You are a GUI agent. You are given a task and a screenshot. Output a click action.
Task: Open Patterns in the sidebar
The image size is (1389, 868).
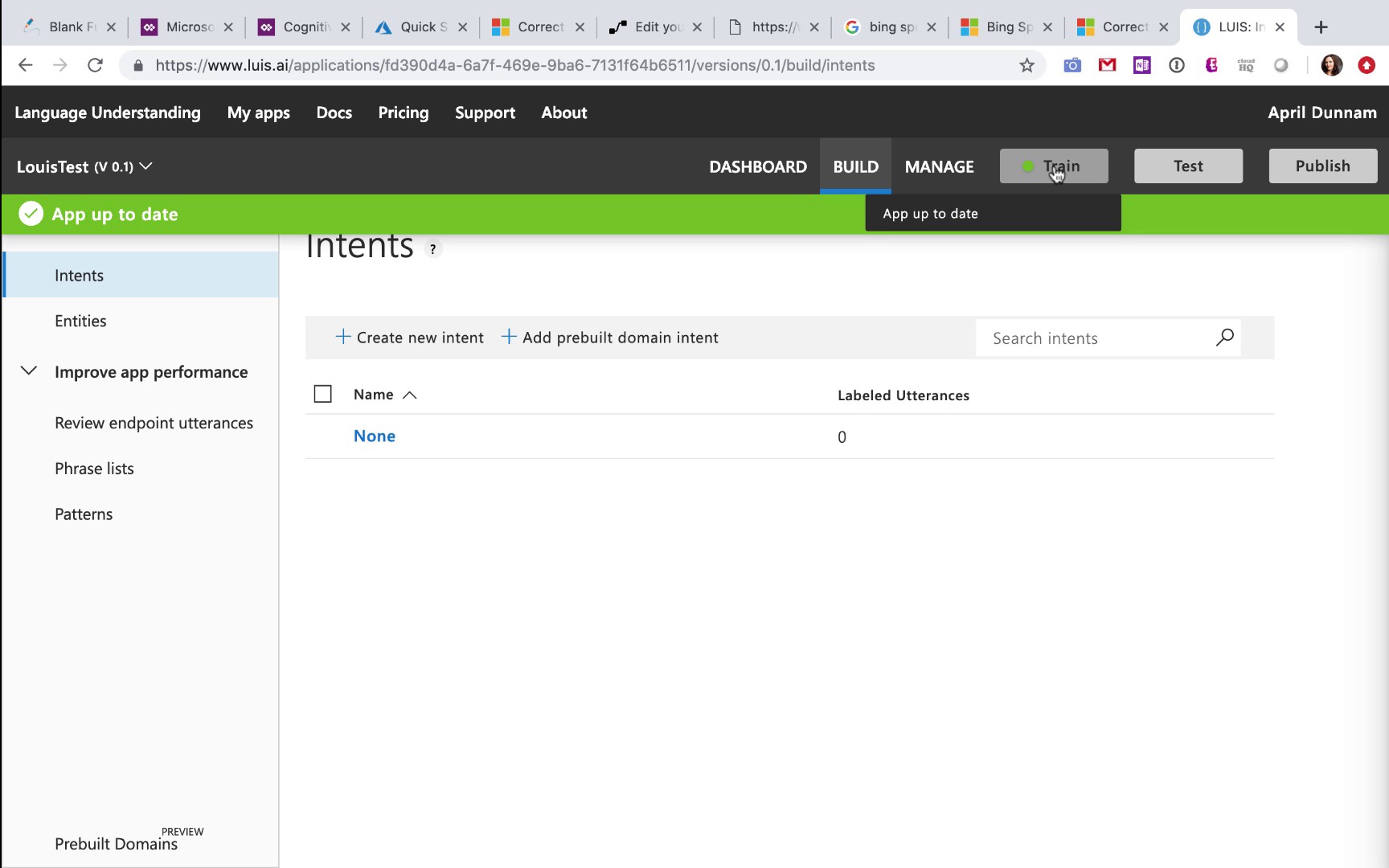pyautogui.click(x=84, y=514)
